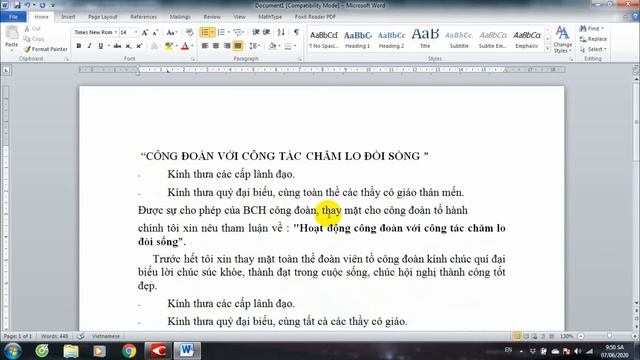The image size is (640, 360).
Task: Open the Line Spacing dropdown
Action: (255, 46)
